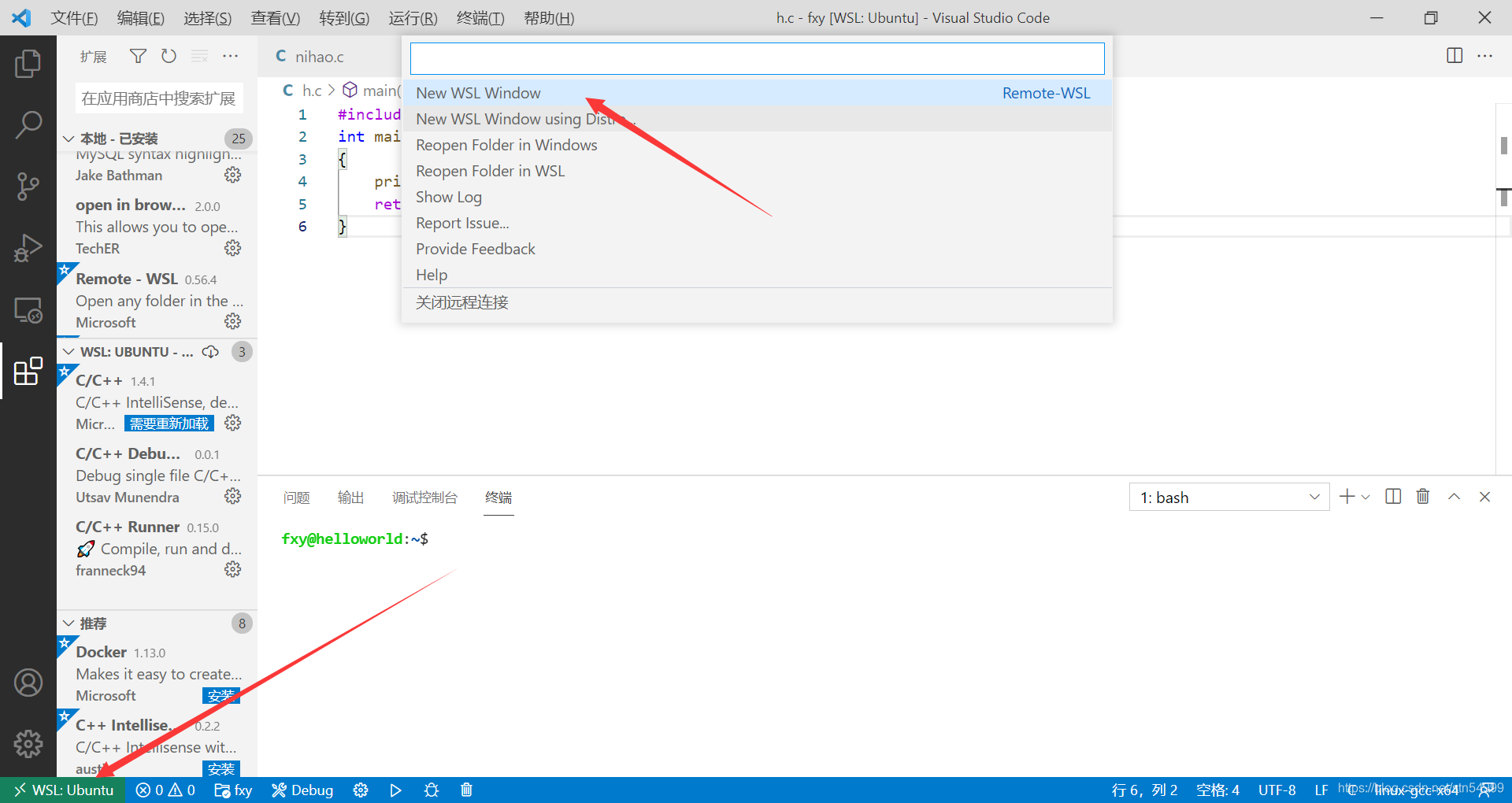Click the errors and warnings status item

tap(165, 790)
